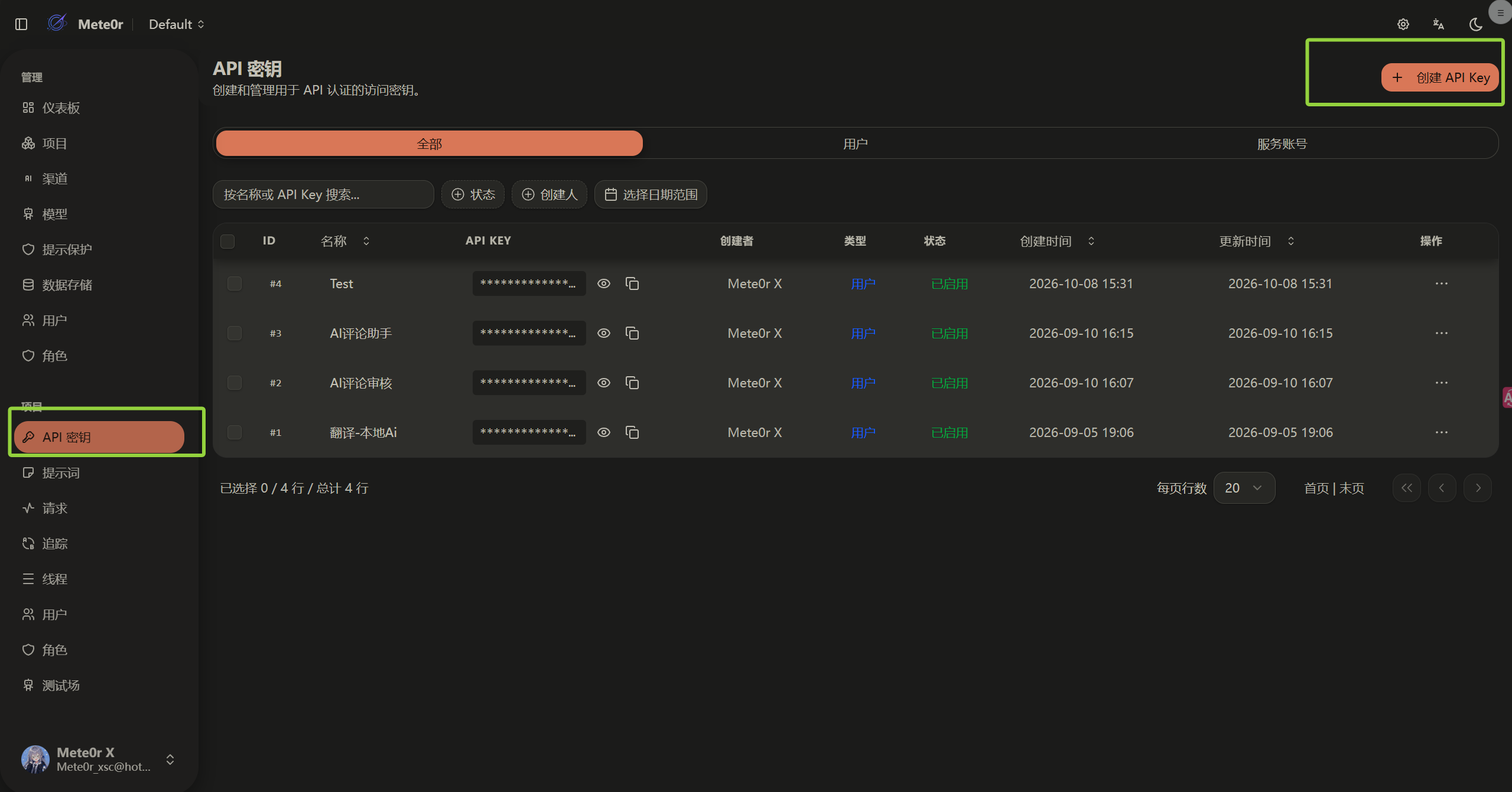Screen dimensions: 1512x792
Task: Copy the 翻译-本地Ai API key
Action: [632, 432]
